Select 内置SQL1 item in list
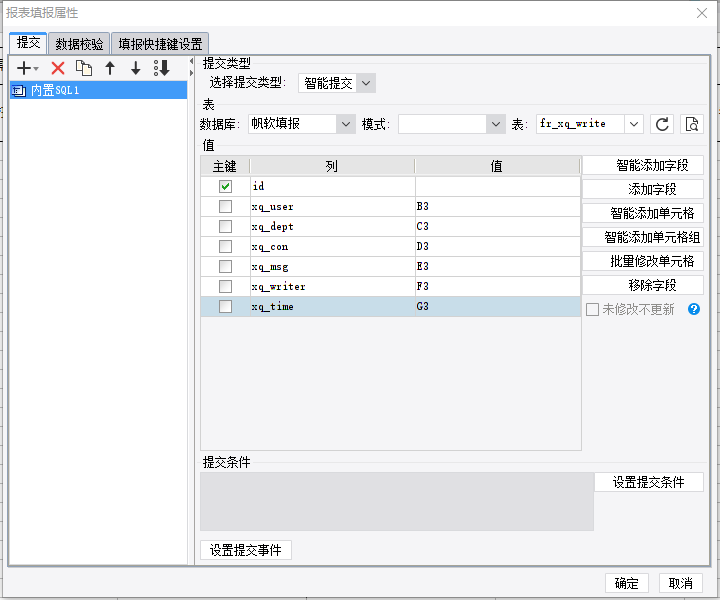 [x=98, y=90]
